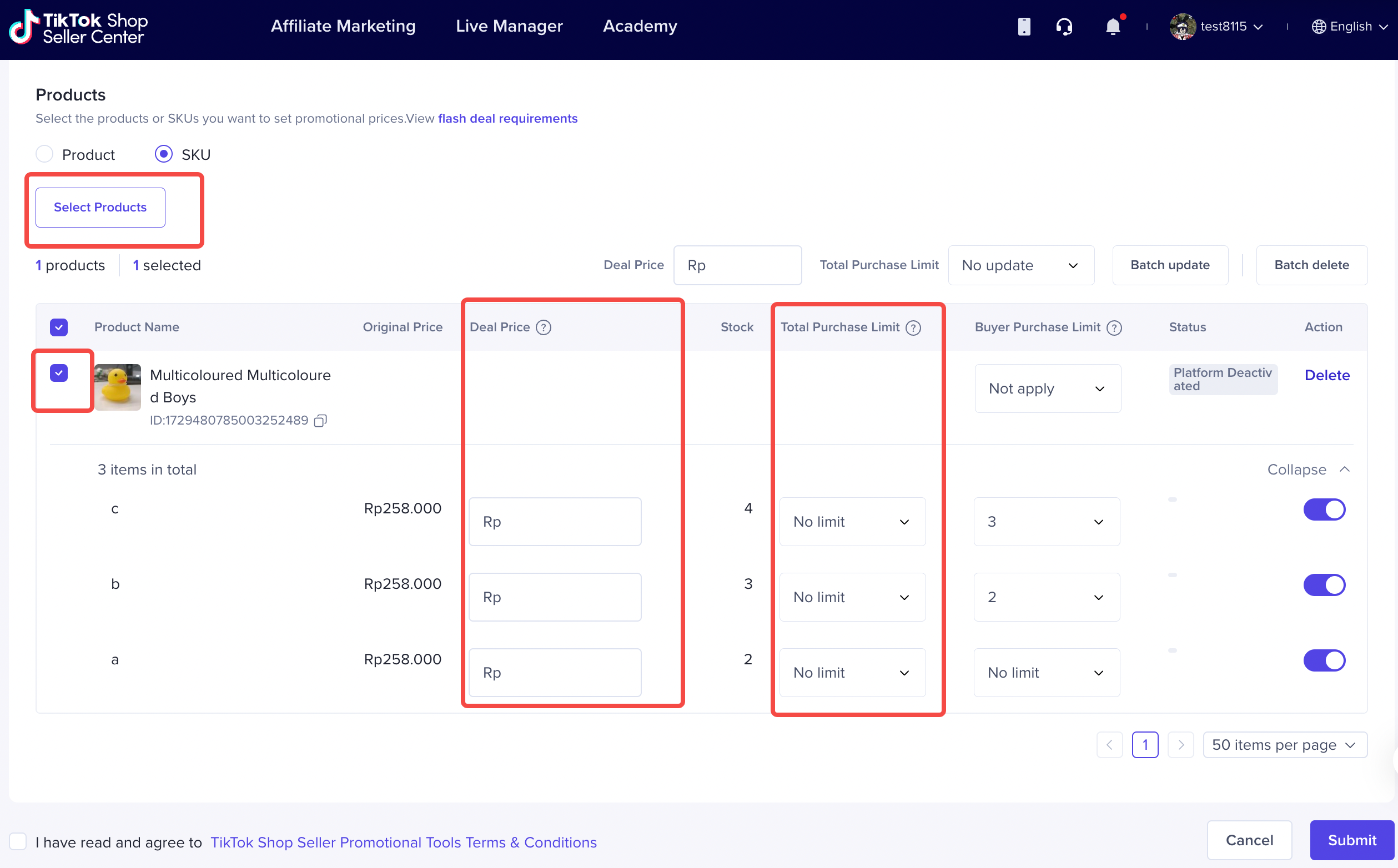Click the notifications bell icon
This screenshot has height=868, width=1398.
(1113, 26)
